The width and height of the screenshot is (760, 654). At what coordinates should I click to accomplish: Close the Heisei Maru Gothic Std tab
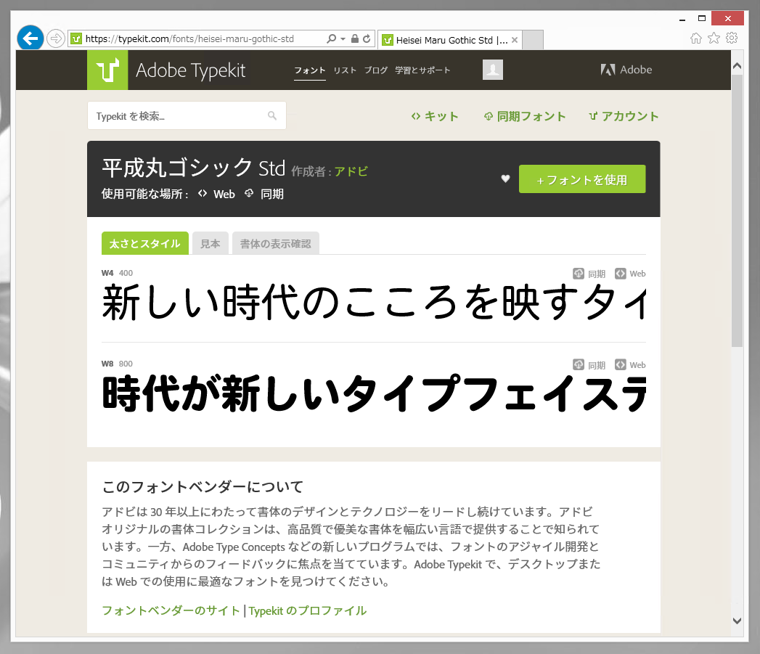515,40
